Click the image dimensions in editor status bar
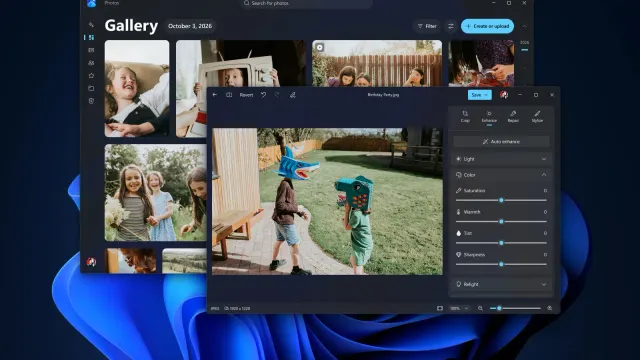This screenshot has height=360, width=640. (x=237, y=308)
